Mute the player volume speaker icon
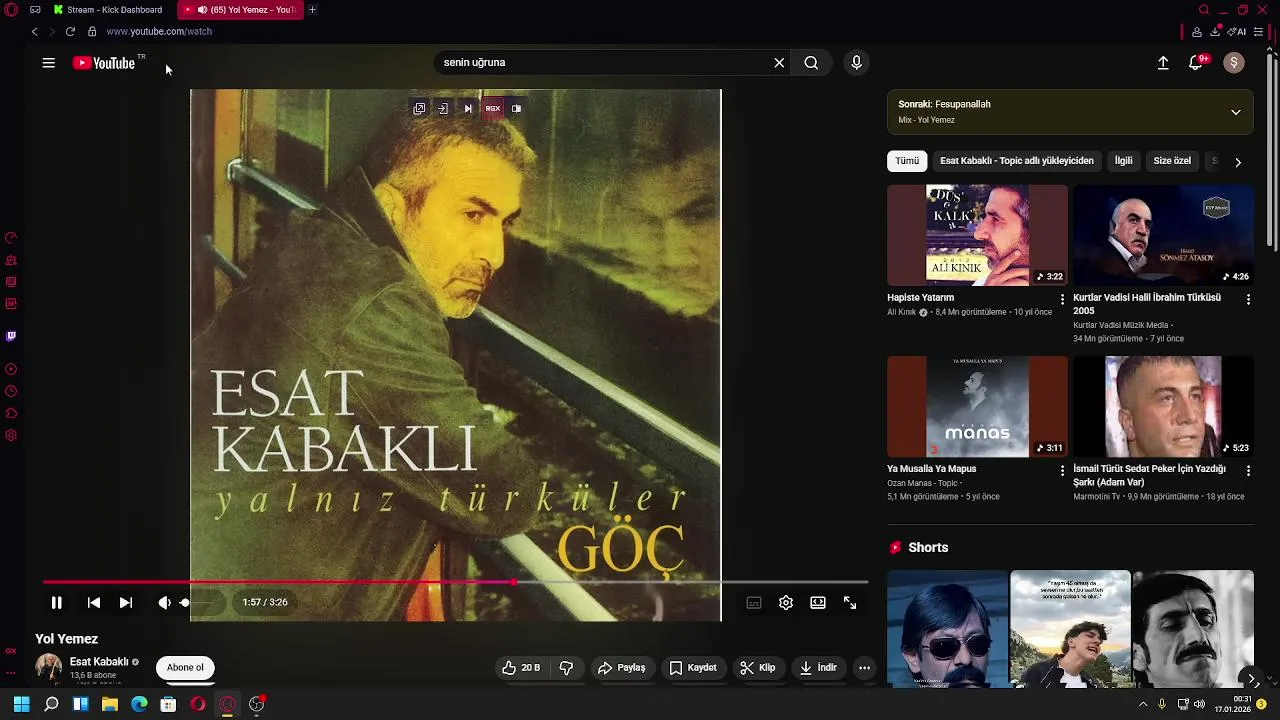 coord(164,603)
